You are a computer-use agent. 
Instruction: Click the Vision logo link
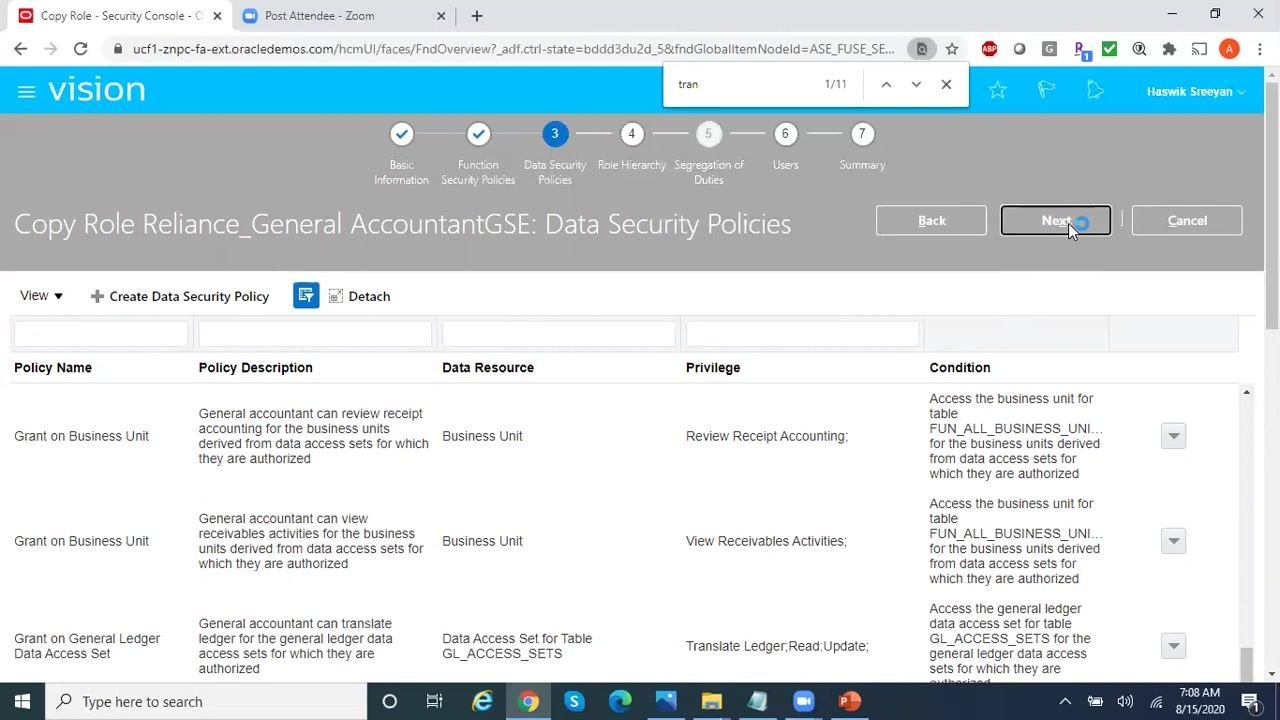coord(96,90)
